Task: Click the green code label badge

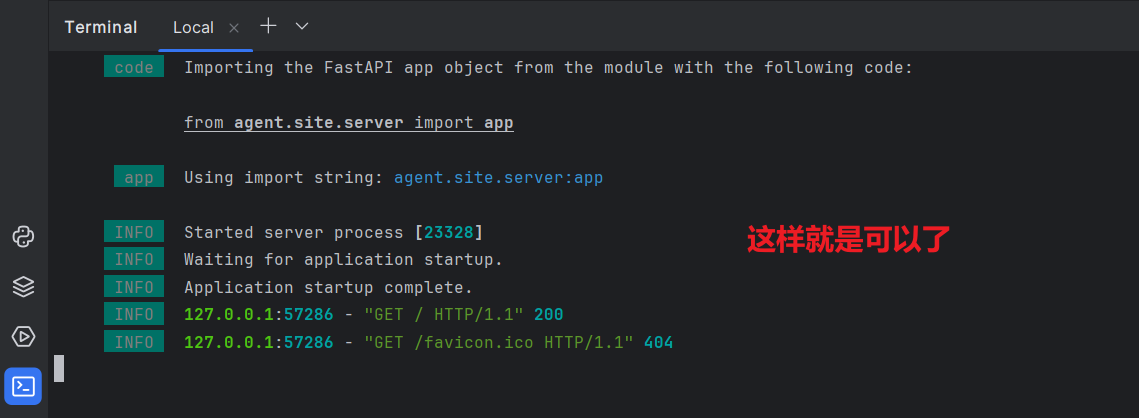Action: [134, 68]
